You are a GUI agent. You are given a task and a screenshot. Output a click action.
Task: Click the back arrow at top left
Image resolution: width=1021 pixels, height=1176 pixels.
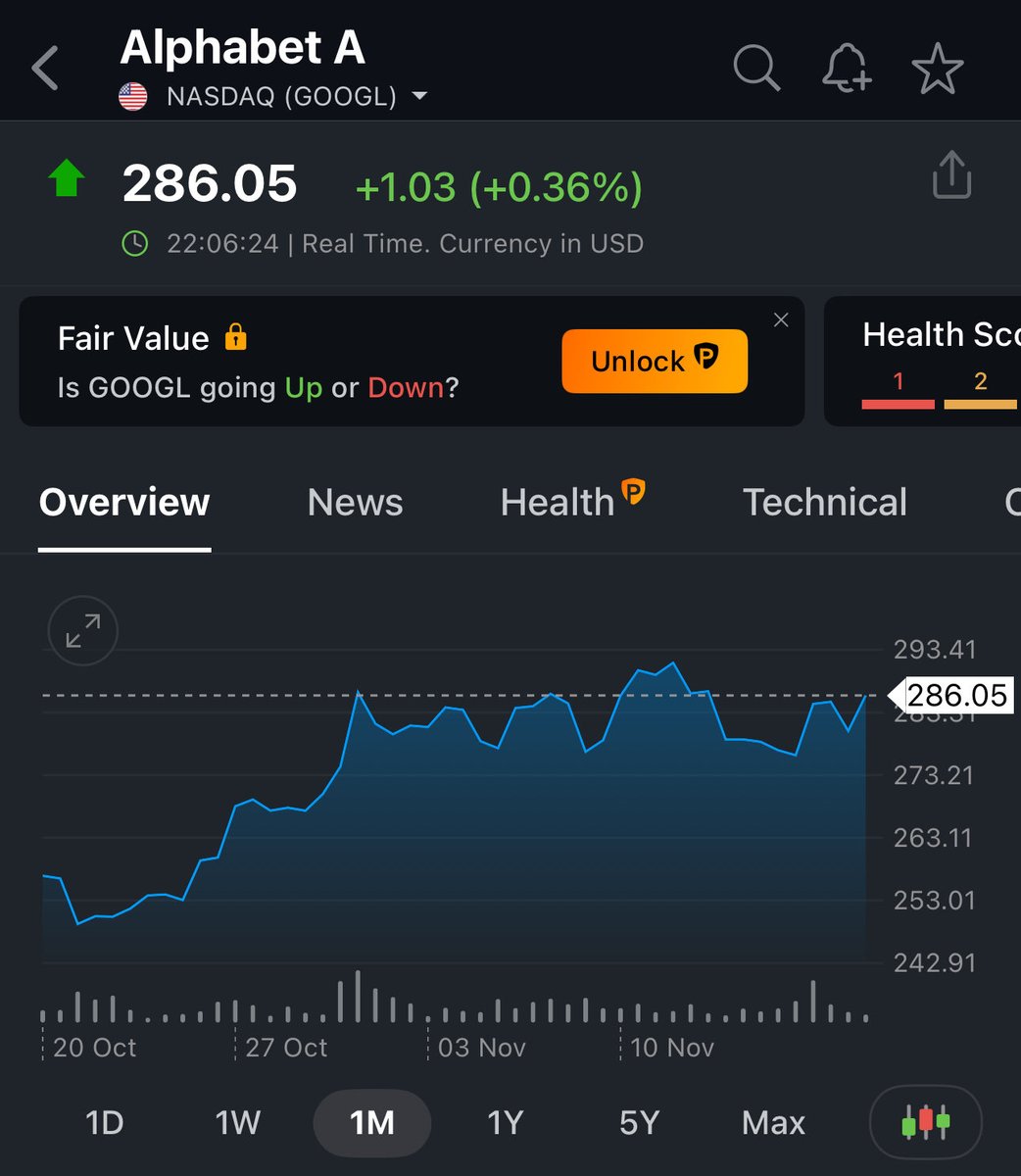(x=44, y=67)
